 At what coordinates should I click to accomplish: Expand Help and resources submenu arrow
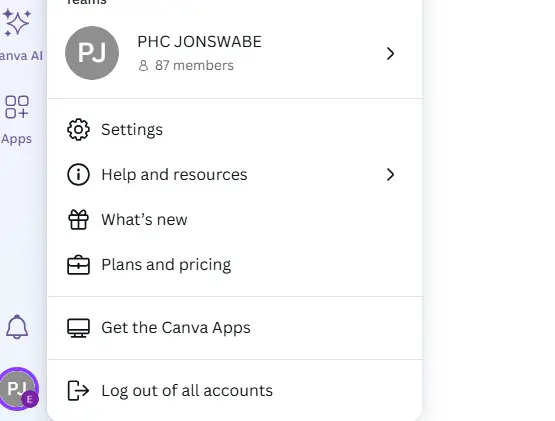click(x=390, y=175)
